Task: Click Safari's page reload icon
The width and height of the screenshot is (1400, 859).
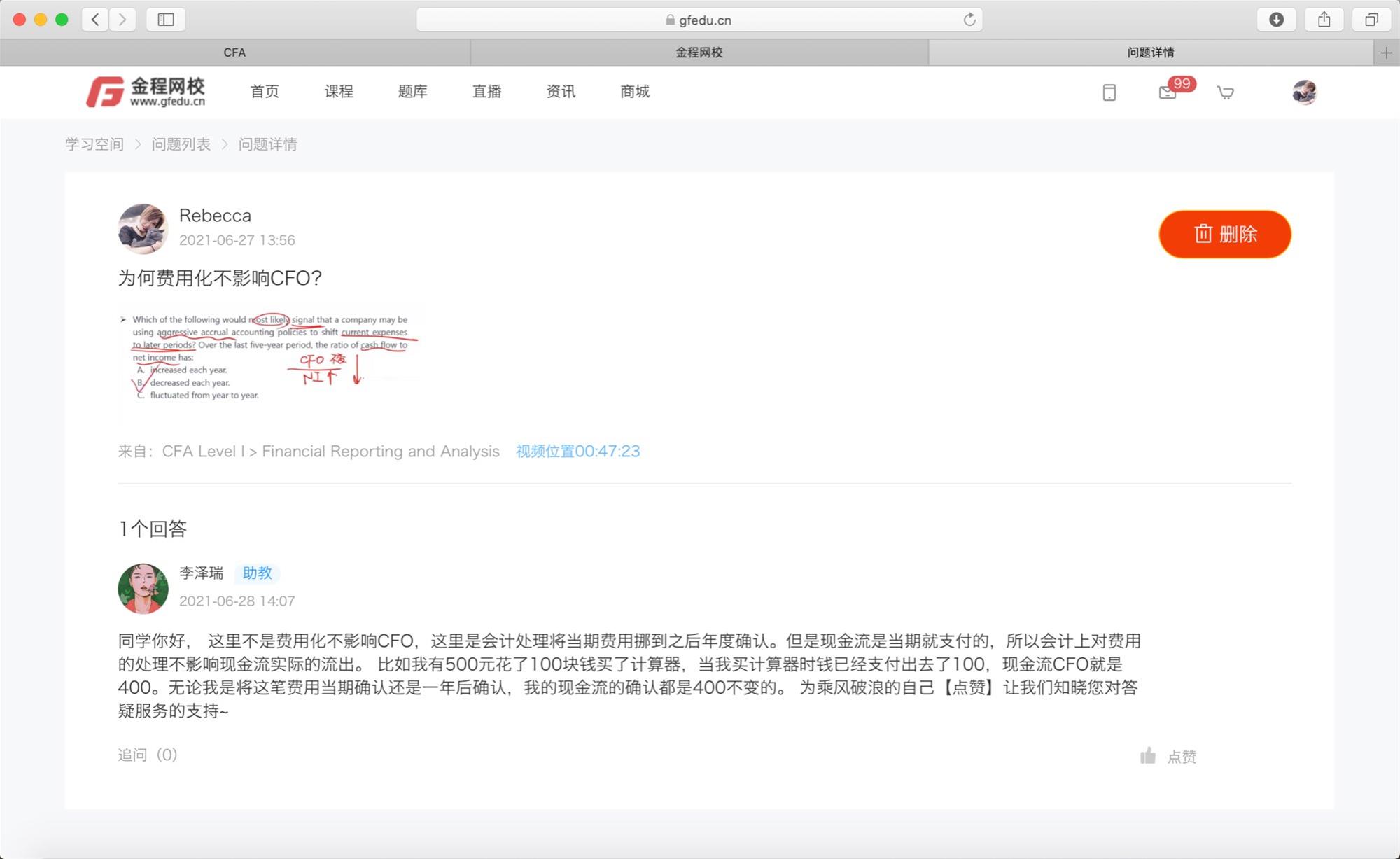Action: pos(969,20)
